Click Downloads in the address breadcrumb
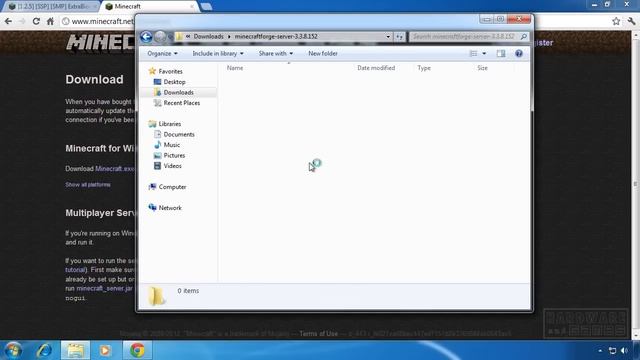Image resolution: width=640 pixels, height=360 pixels. coord(209,37)
